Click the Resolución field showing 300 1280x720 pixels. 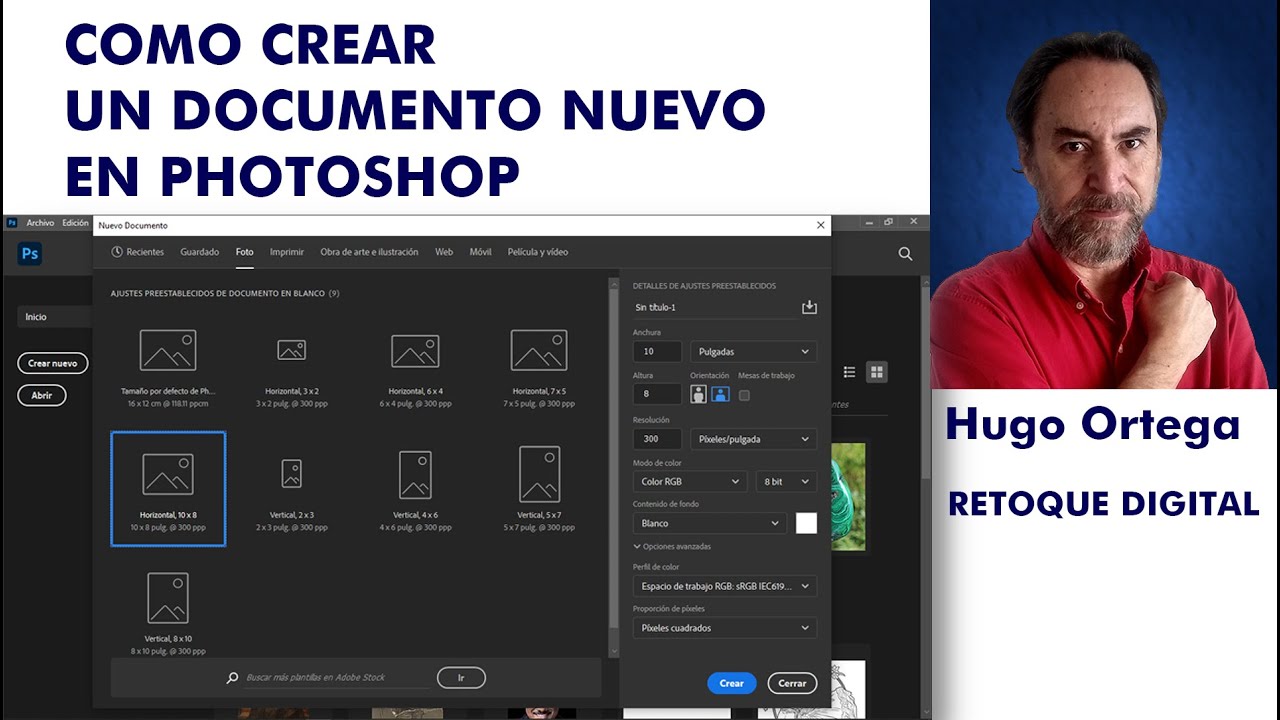657,439
